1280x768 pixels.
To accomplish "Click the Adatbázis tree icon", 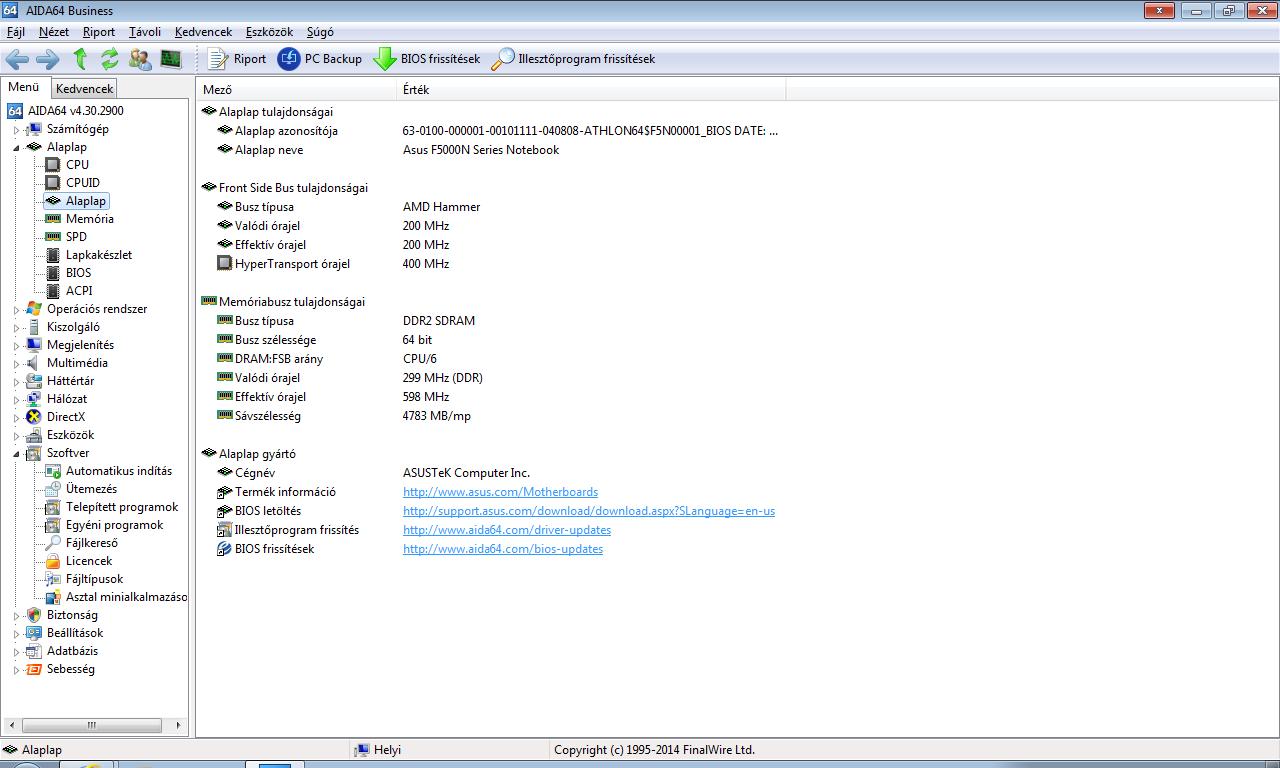I will tap(34, 651).
